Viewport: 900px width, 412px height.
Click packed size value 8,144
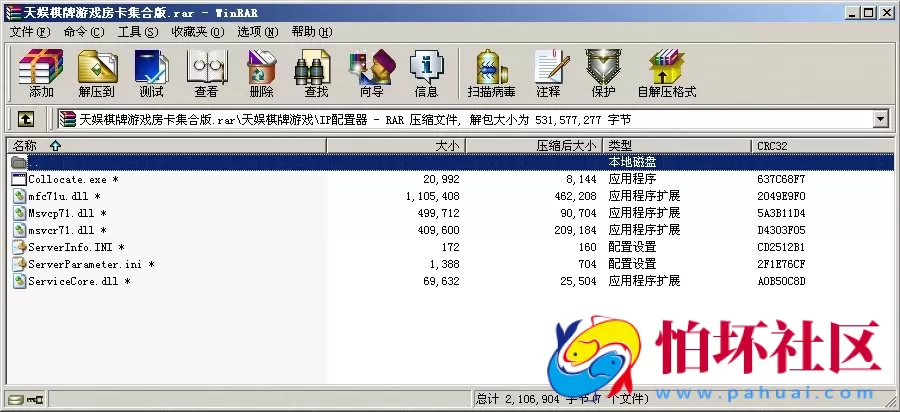pyautogui.click(x=581, y=180)
